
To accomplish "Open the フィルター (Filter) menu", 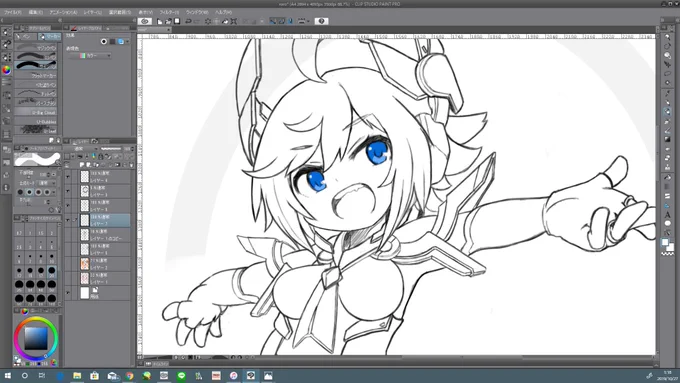I will click(169, 12).
